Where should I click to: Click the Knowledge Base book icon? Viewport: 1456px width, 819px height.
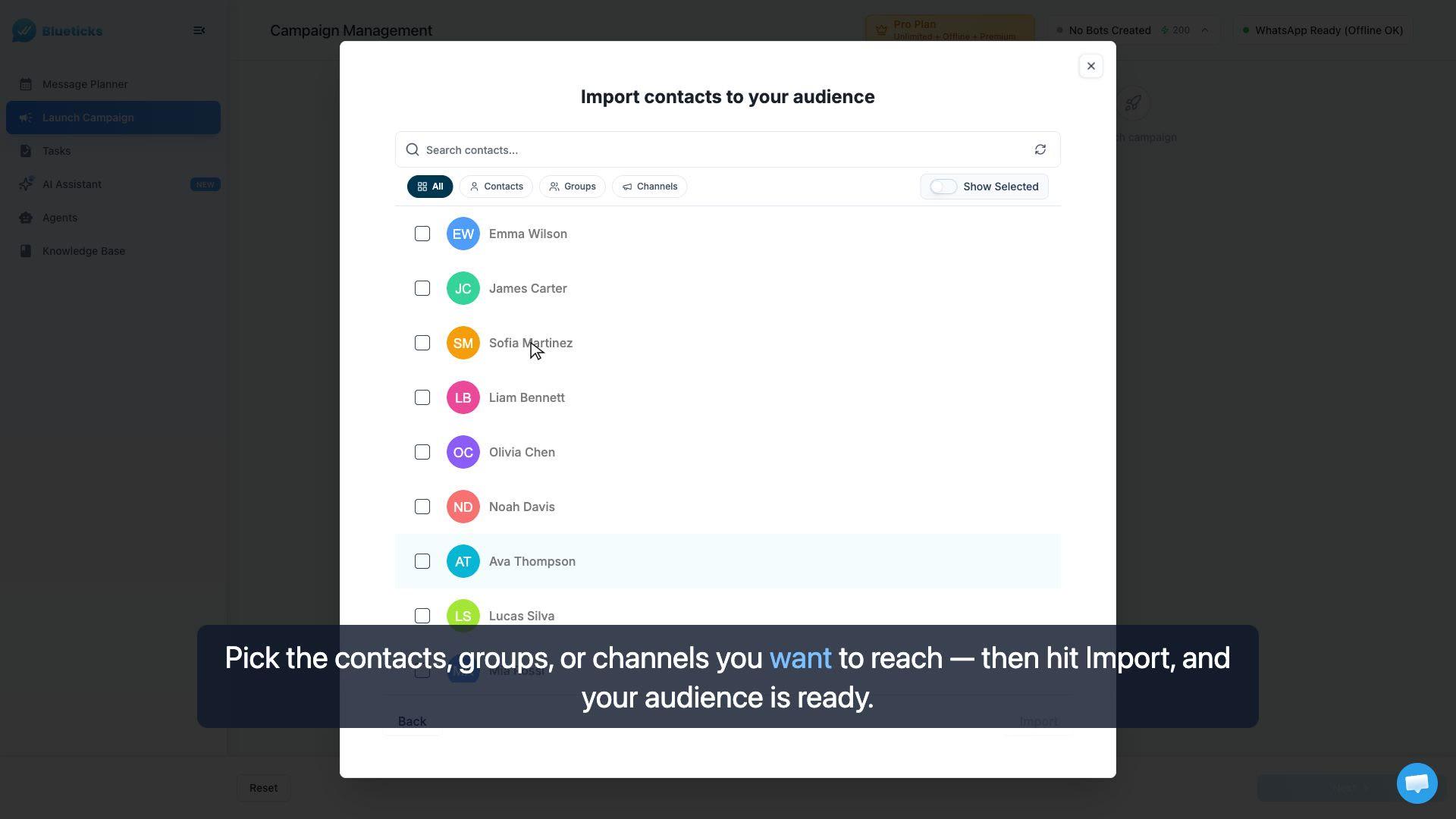26,251
